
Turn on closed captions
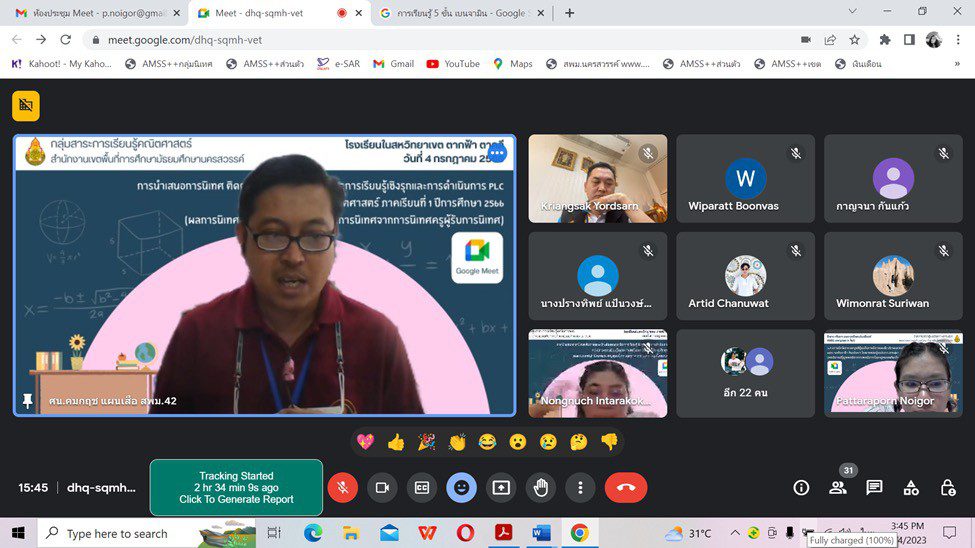click(422, 488)
